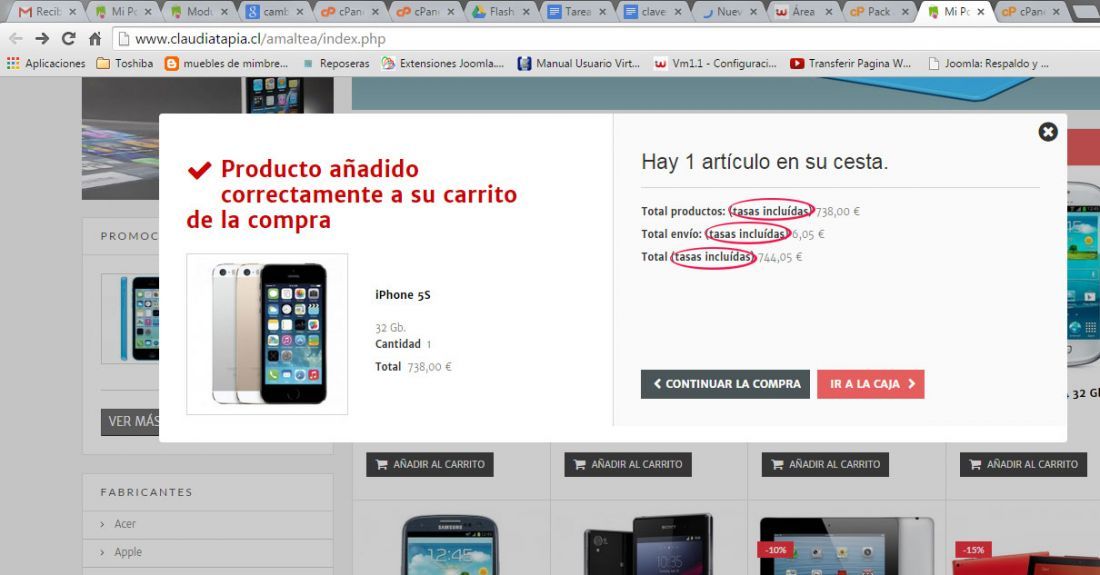Click the 'Hay 1 artículo en su cesta.' heading
1100x575 pixels.
coord(764,162)
